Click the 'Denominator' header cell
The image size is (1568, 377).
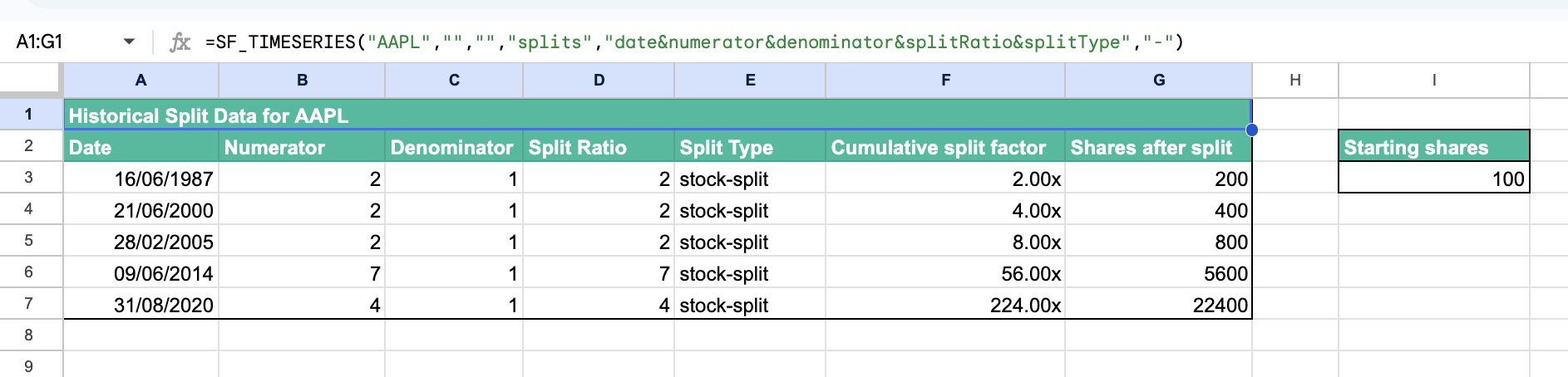pyautogui.click(x=454, y=147)
